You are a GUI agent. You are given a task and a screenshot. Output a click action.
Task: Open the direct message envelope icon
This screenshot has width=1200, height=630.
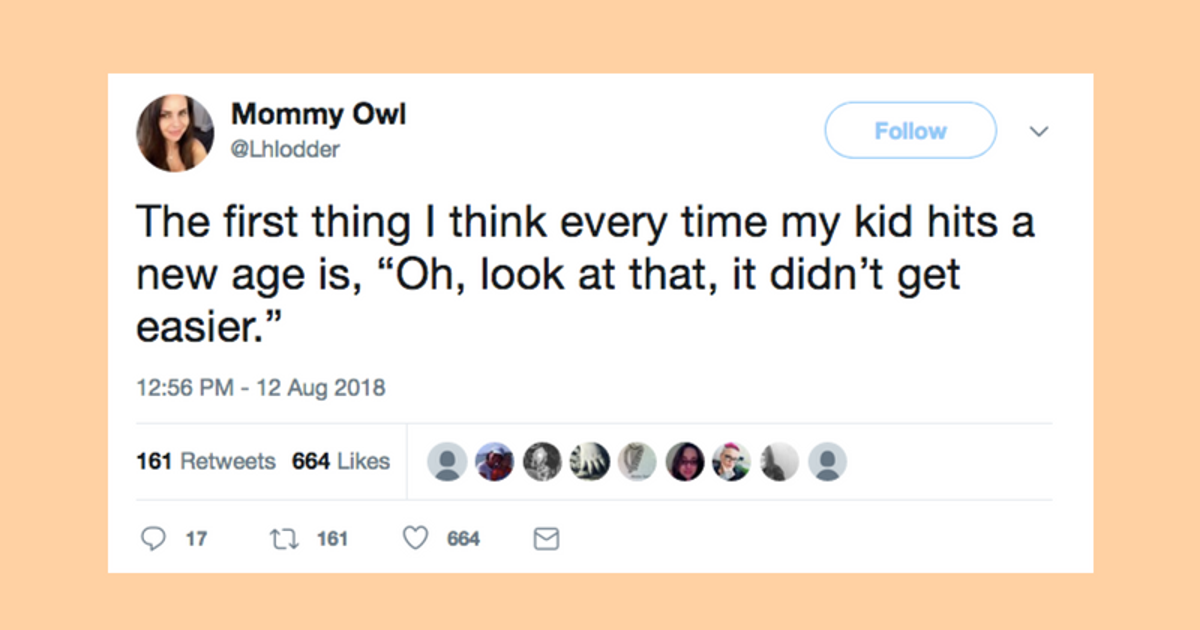click(546, 538)
